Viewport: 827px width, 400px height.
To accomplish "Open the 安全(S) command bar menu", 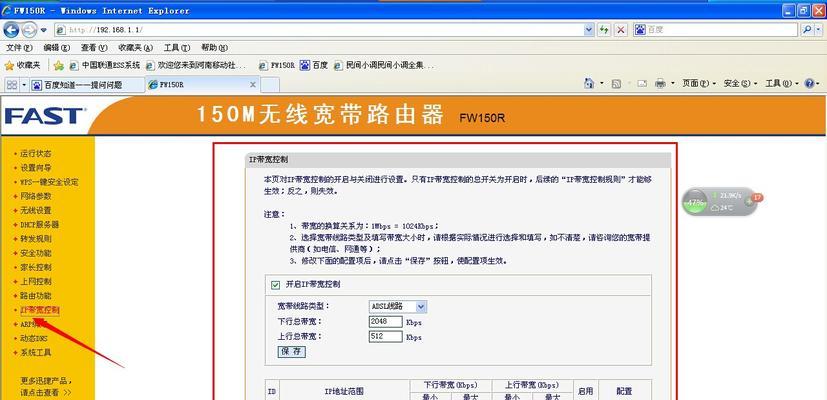I will 741,83.
